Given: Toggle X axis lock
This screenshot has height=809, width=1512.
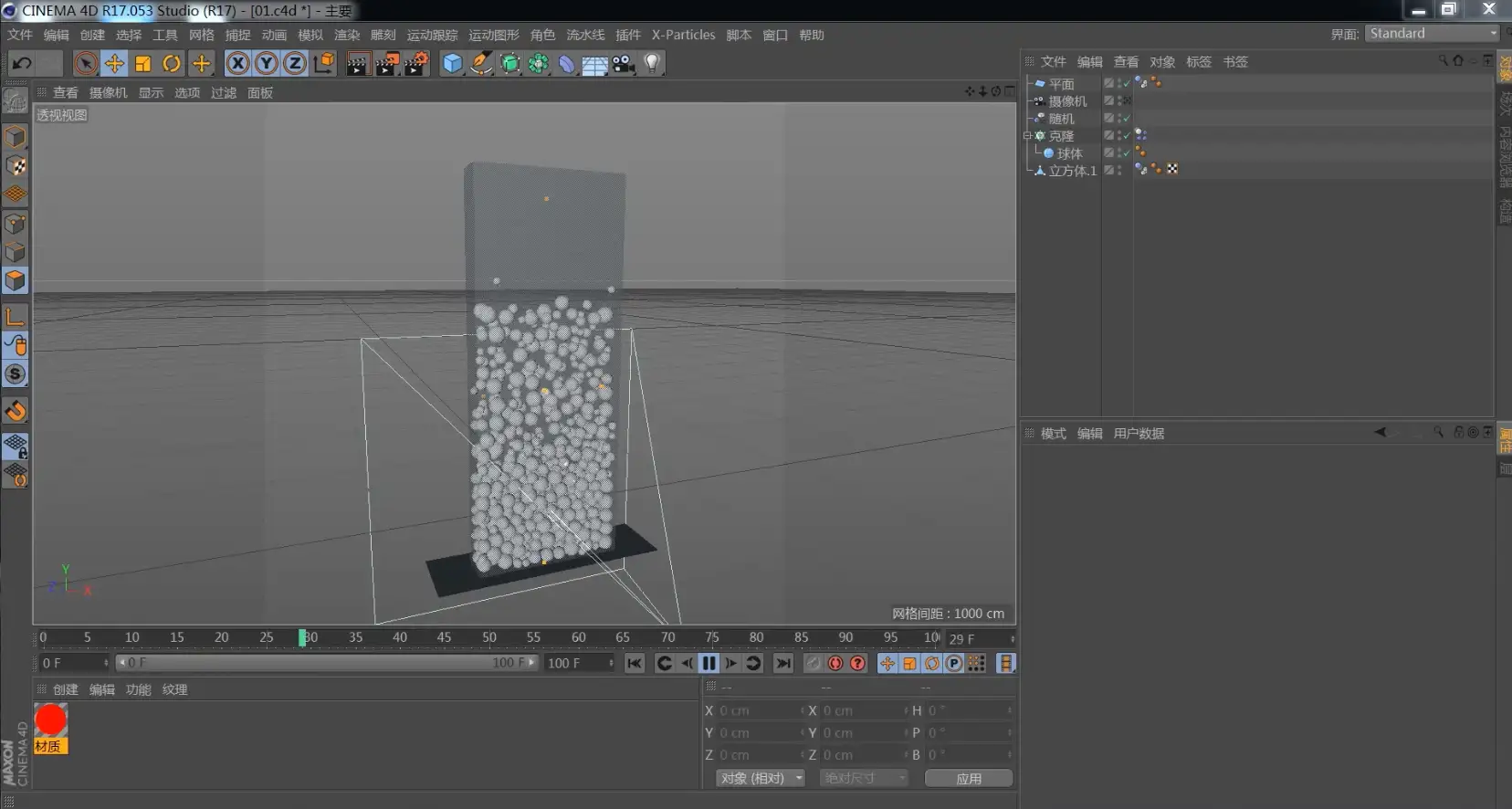Looking at the screenshot, I should point(237,63).
